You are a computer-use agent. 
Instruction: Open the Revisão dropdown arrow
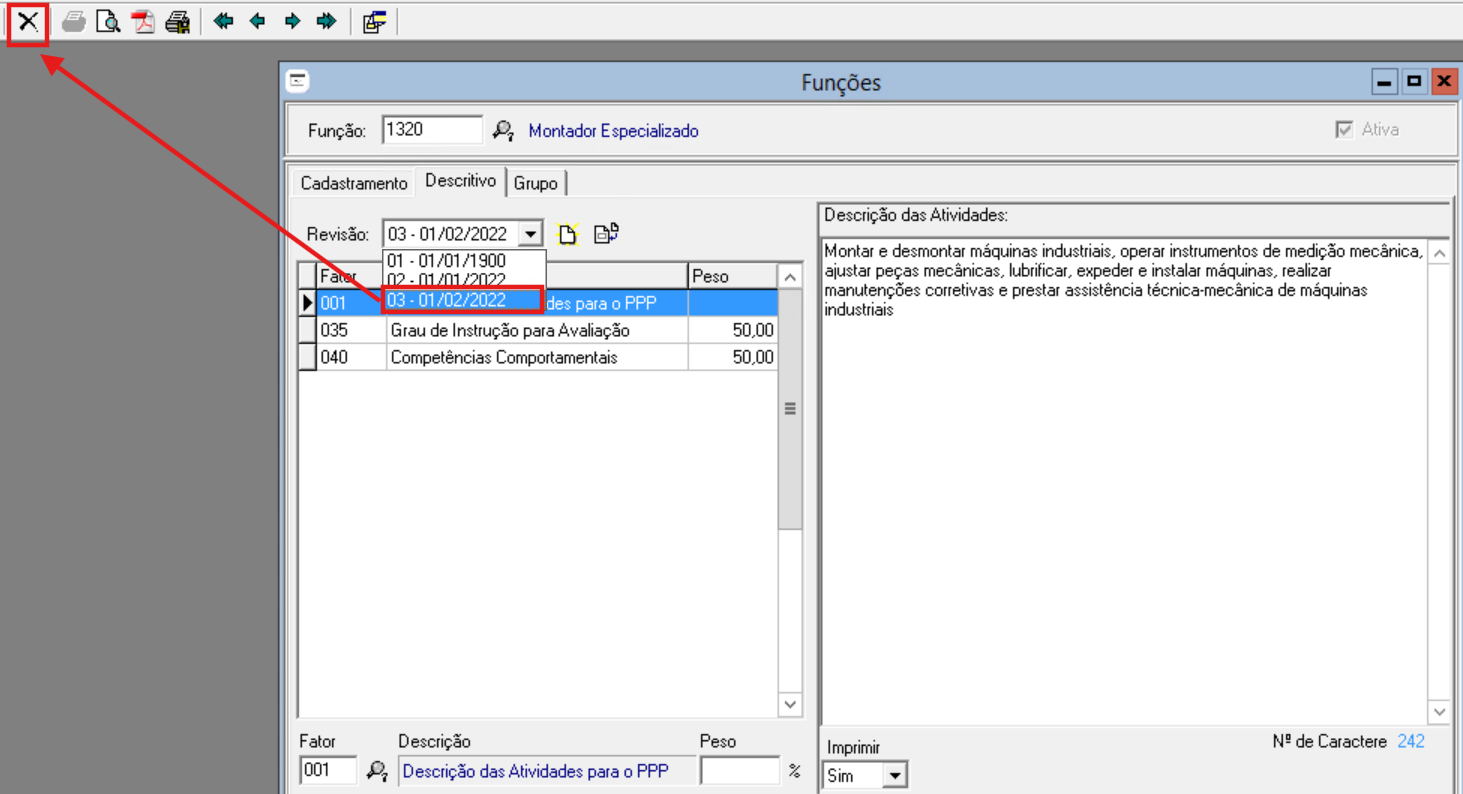point(531,235)
